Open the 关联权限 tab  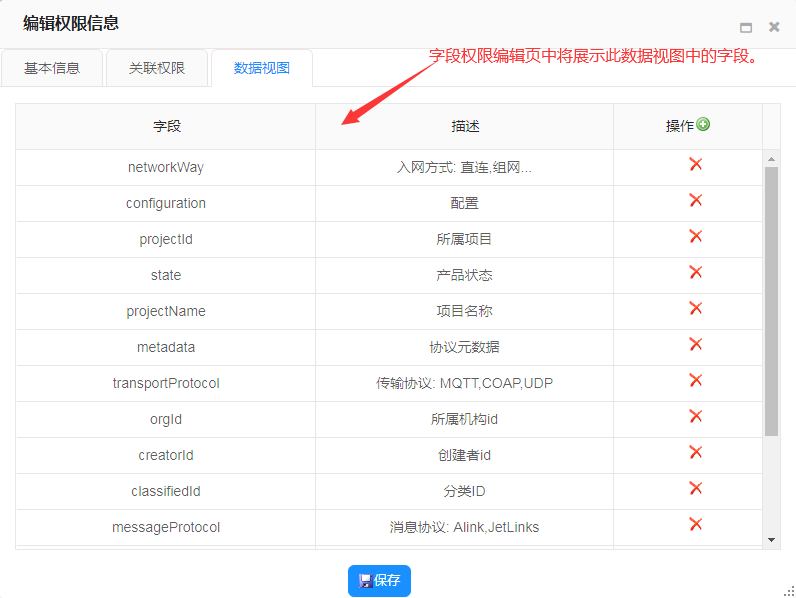tap(157, 69)
